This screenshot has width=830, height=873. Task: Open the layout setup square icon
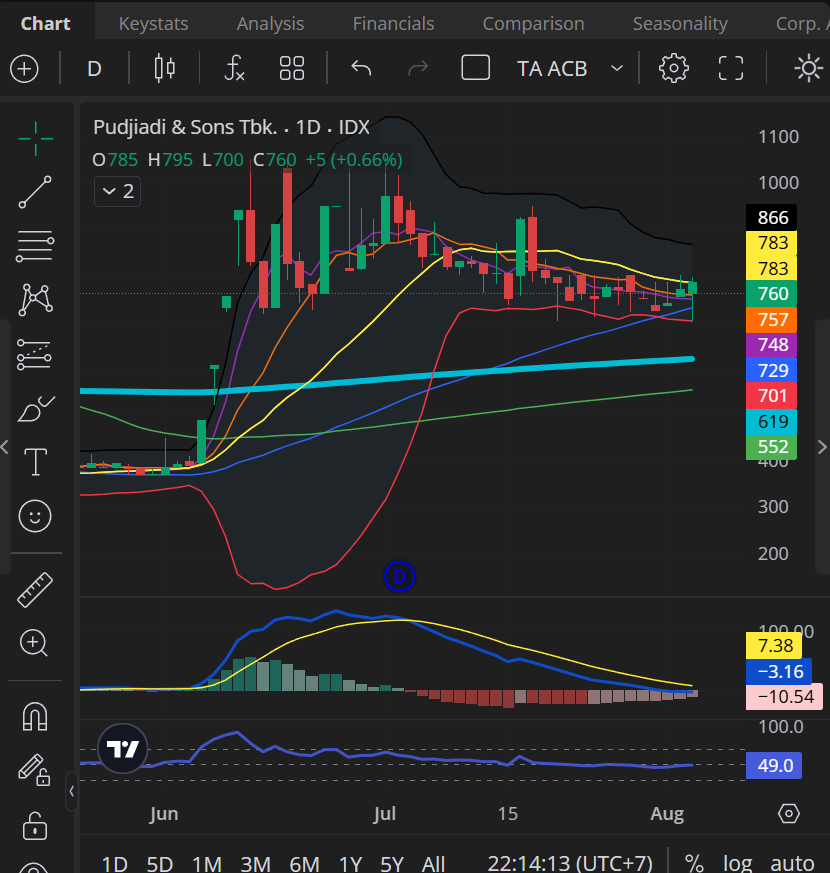[x=475, y=68]
